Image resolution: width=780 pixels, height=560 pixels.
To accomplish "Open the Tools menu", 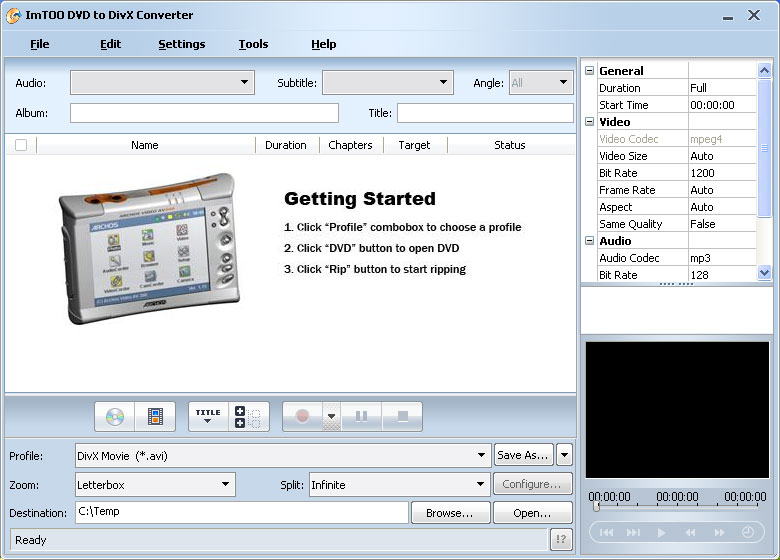I will click(253, 44).
